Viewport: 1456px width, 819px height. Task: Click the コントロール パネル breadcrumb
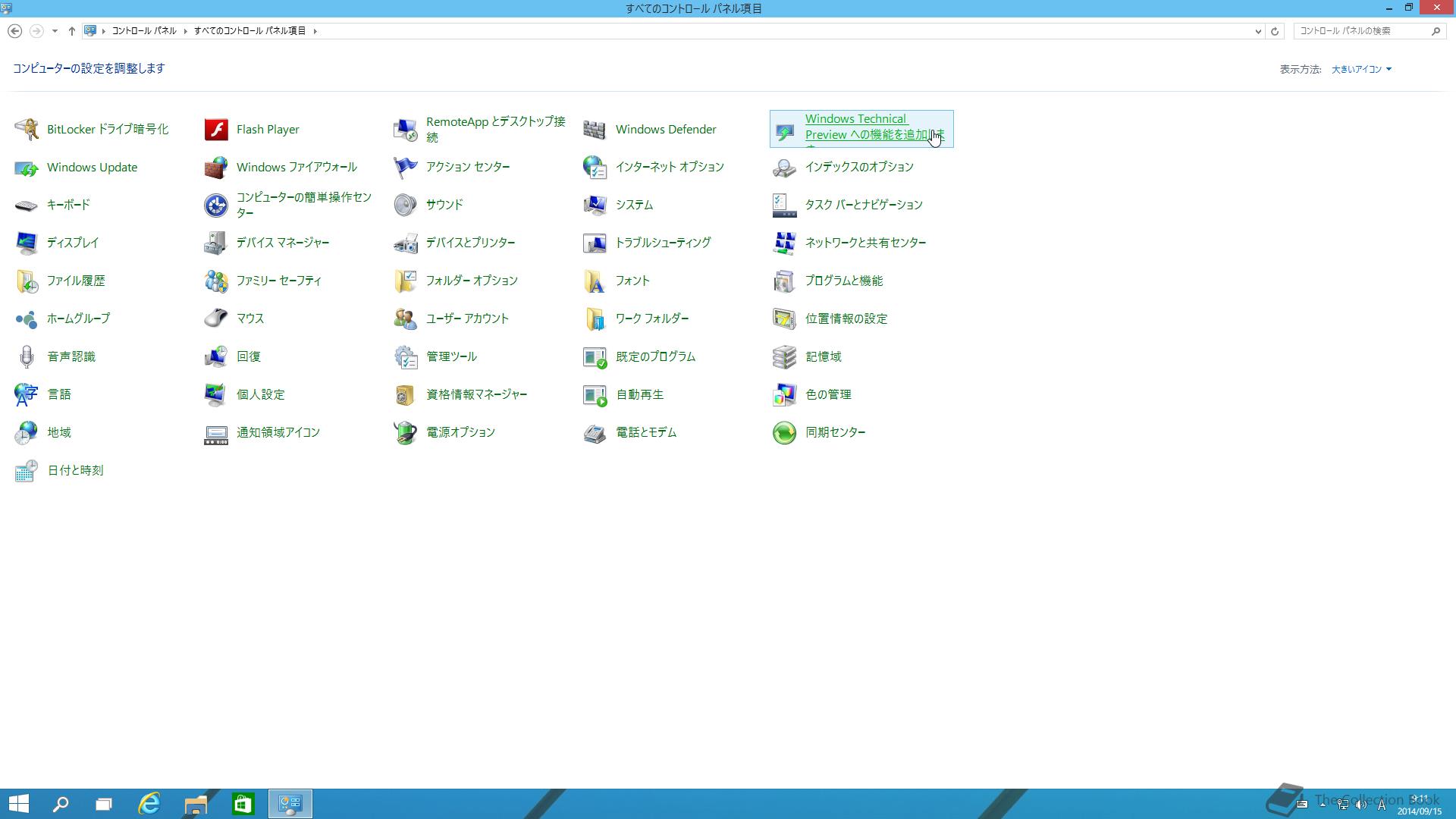point(144,31)
